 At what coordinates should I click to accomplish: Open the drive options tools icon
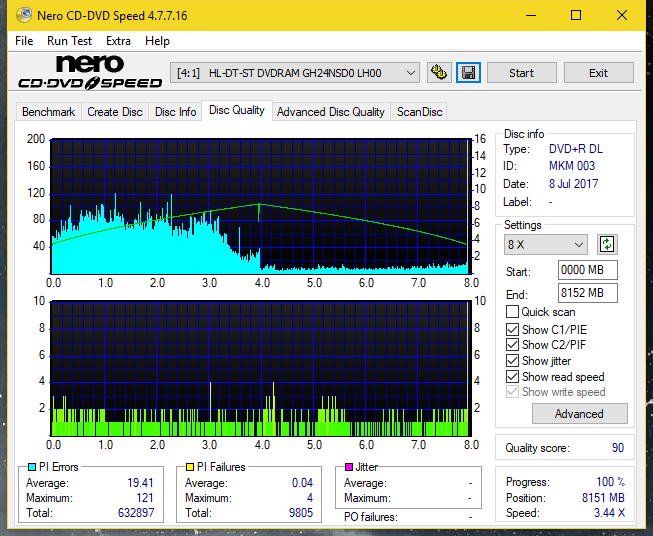pyautogui.click(x=439, y=73)
